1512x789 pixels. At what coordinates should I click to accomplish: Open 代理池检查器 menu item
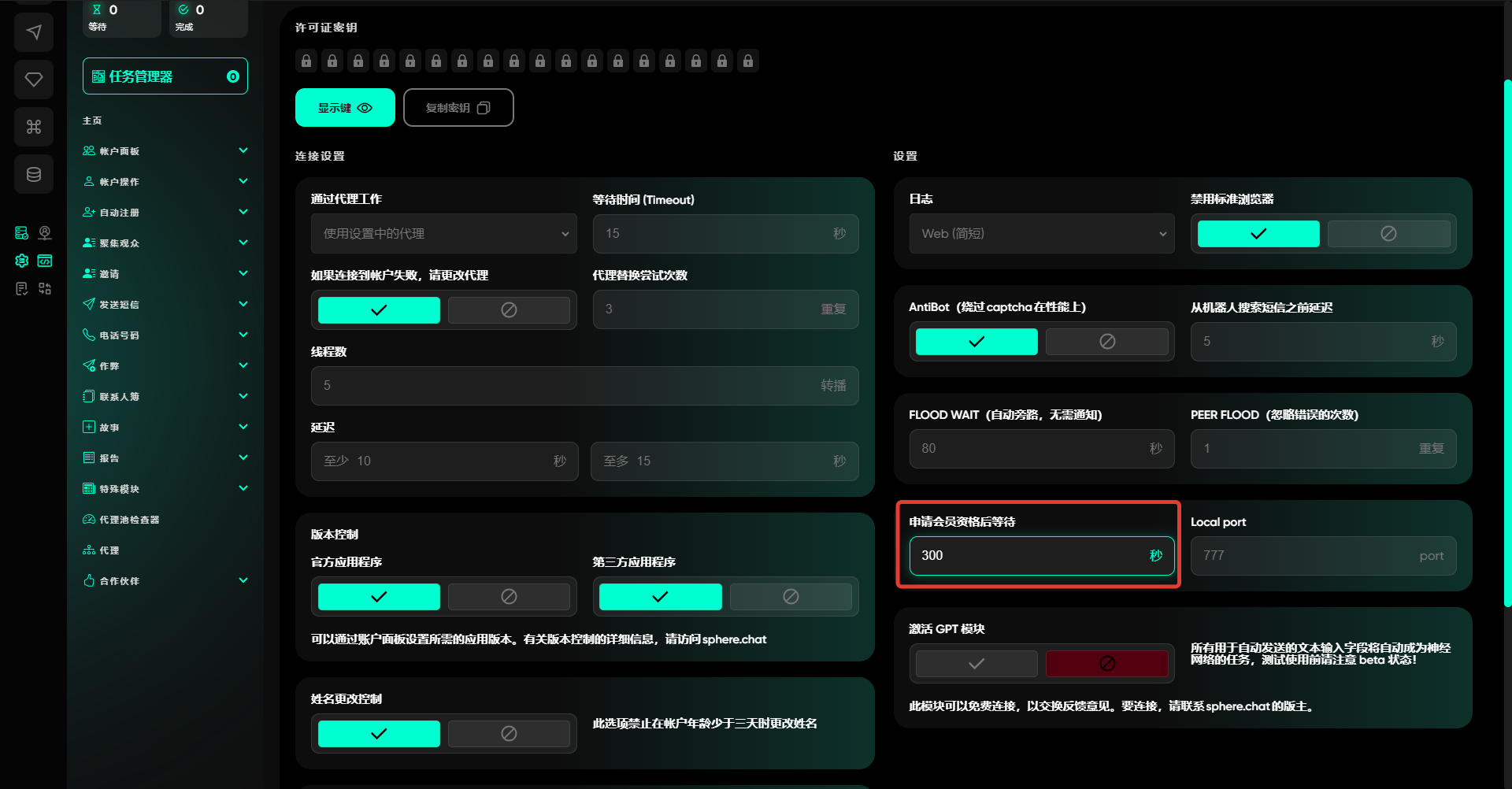coord(129,520)
